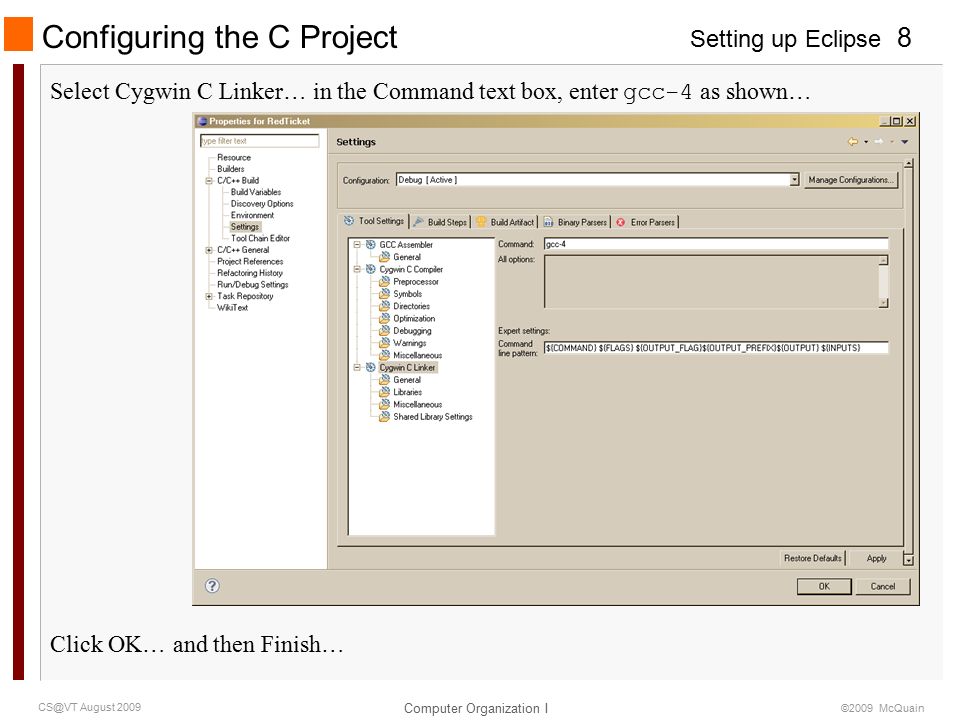The height and width of the screenshot is (720, 960).
Task: Select Discovery Options in the tree
Action: click(262, 204)
